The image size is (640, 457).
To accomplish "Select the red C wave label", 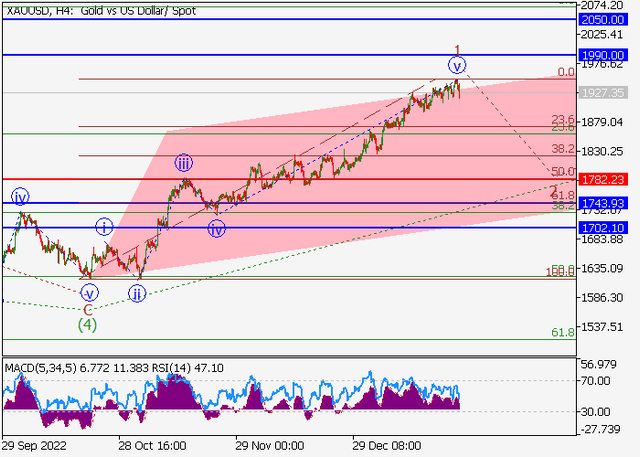I will [x=88, y=310].
